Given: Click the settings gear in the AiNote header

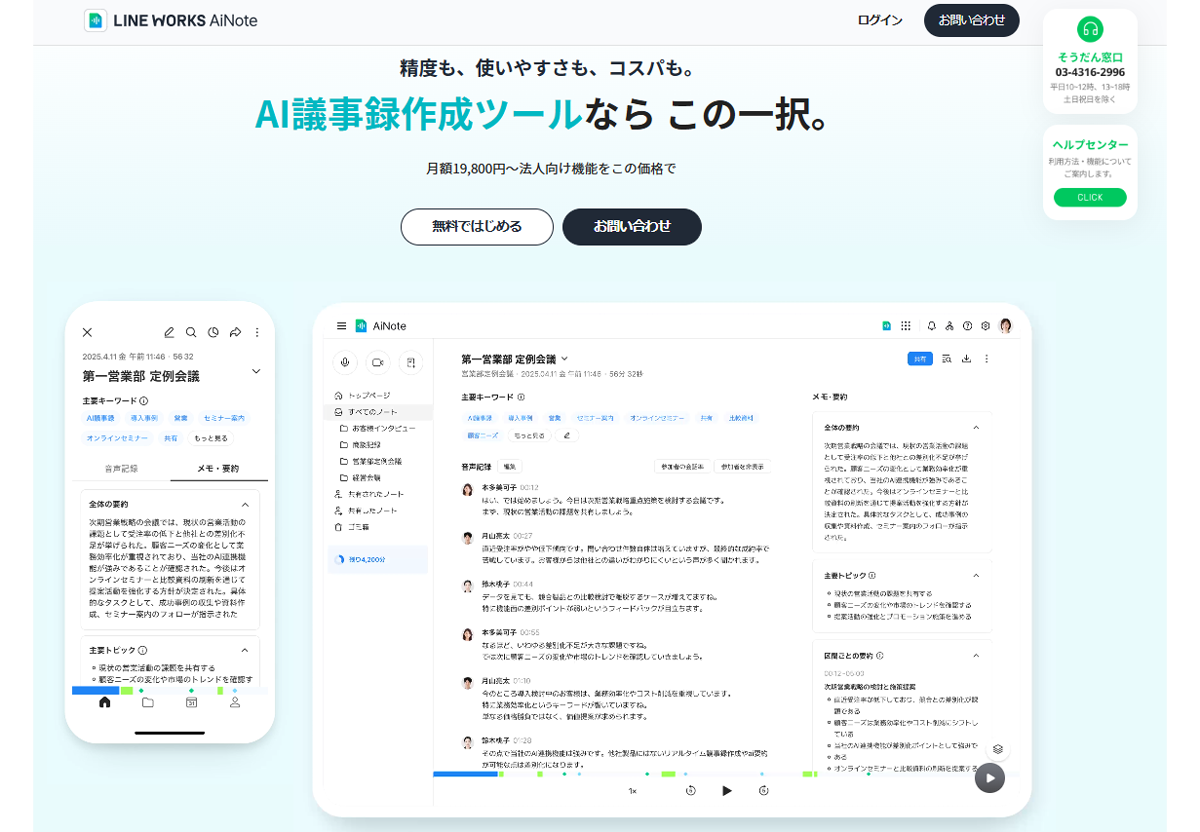Looking at the screenshot, I should pos(986,326).
